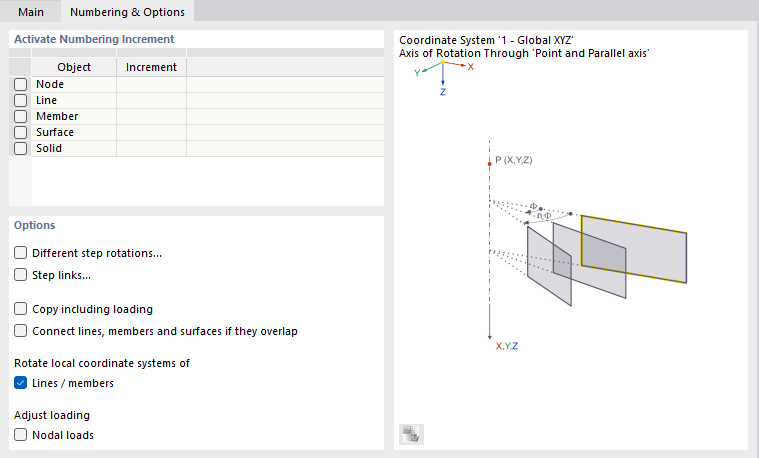
Task: Click the Increment cell for Node
Action: pyautogui.click(x=151, y=85)
